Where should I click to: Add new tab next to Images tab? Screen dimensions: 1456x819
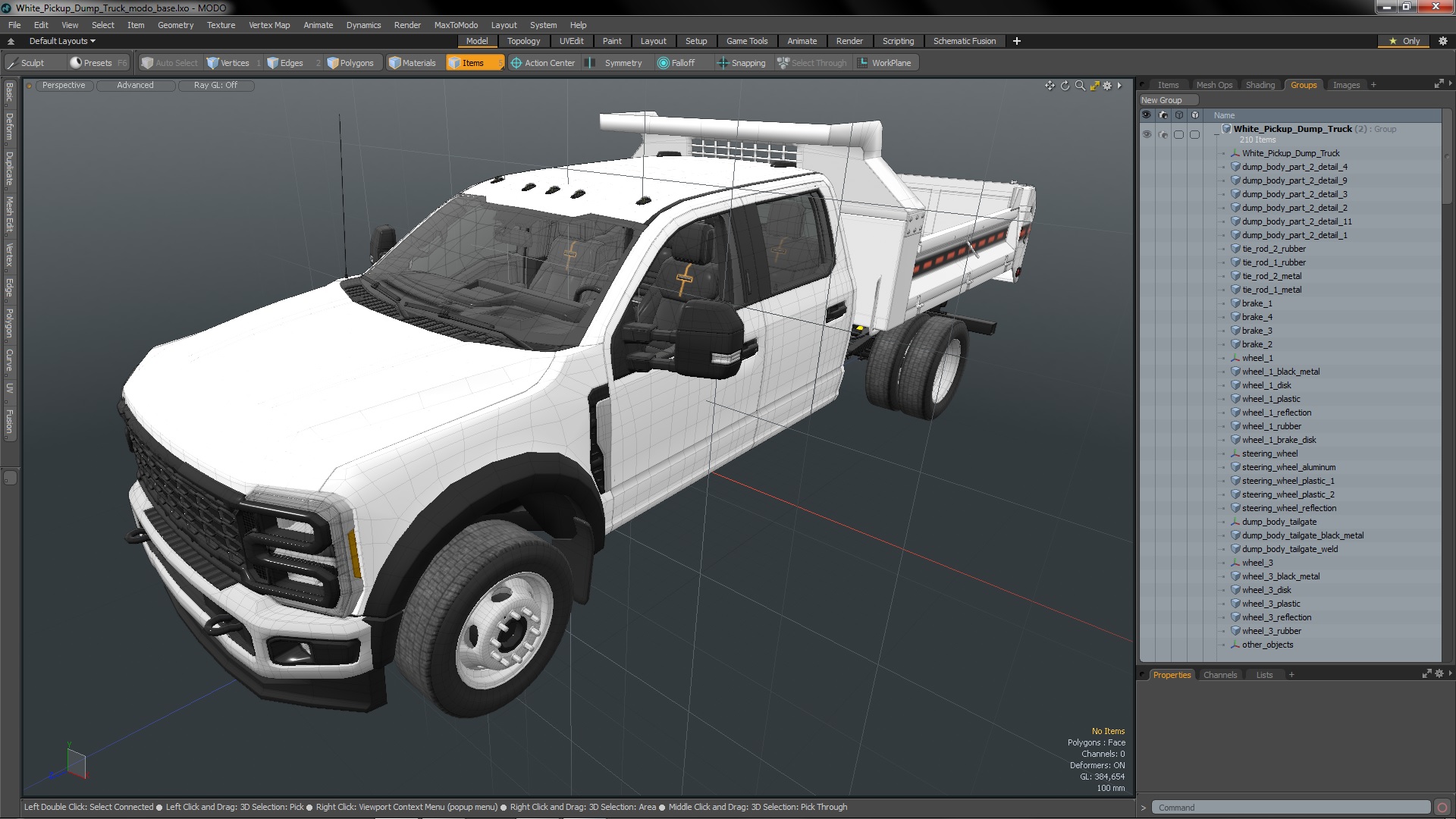point(1373,85)
